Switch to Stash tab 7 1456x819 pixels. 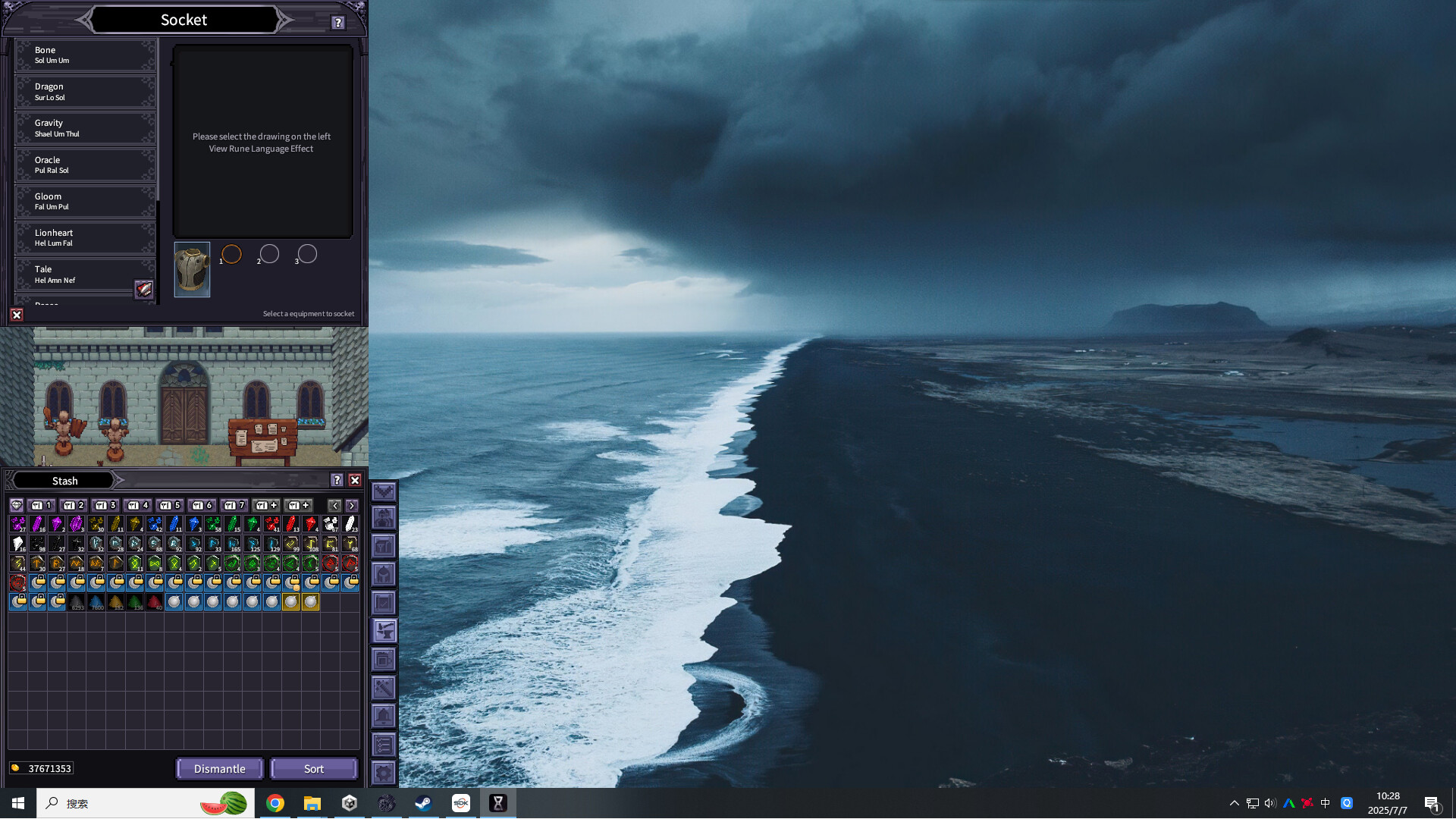[x=234, y=504]
